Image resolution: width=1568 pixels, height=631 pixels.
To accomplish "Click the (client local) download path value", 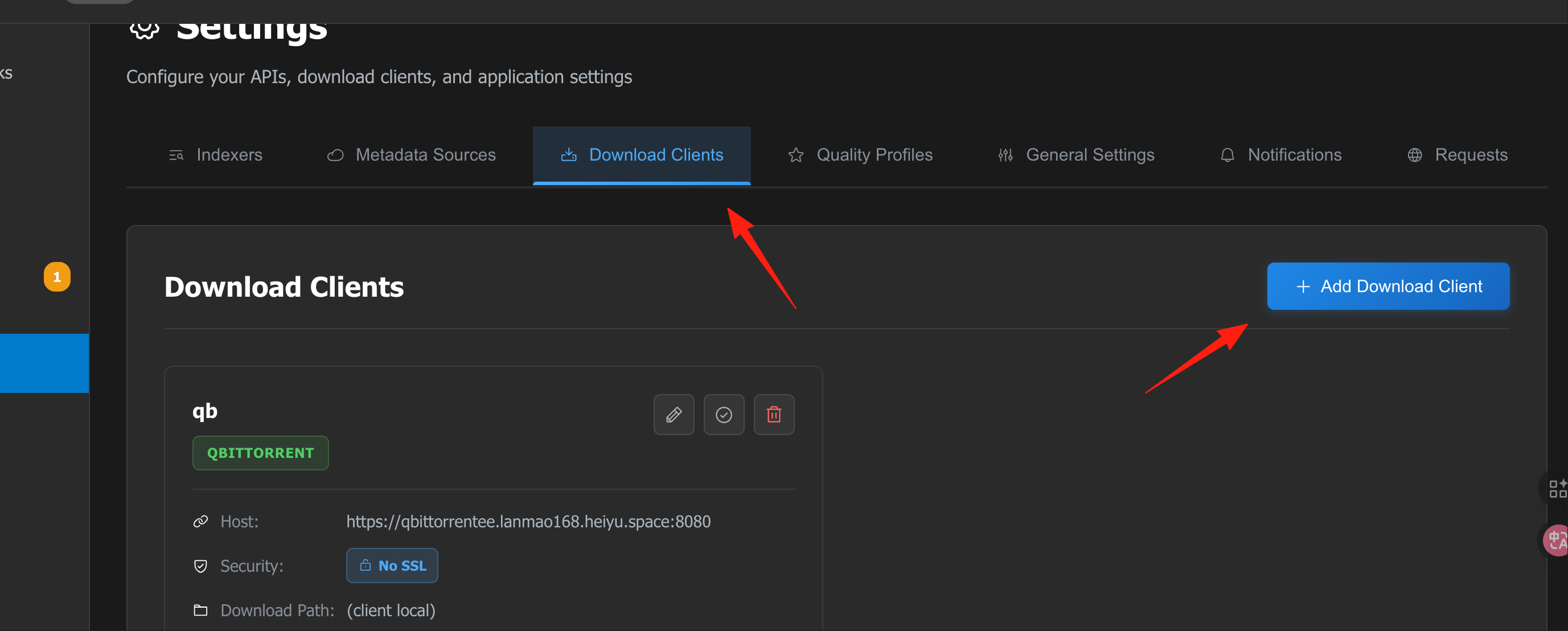I will tap(391, 610).
